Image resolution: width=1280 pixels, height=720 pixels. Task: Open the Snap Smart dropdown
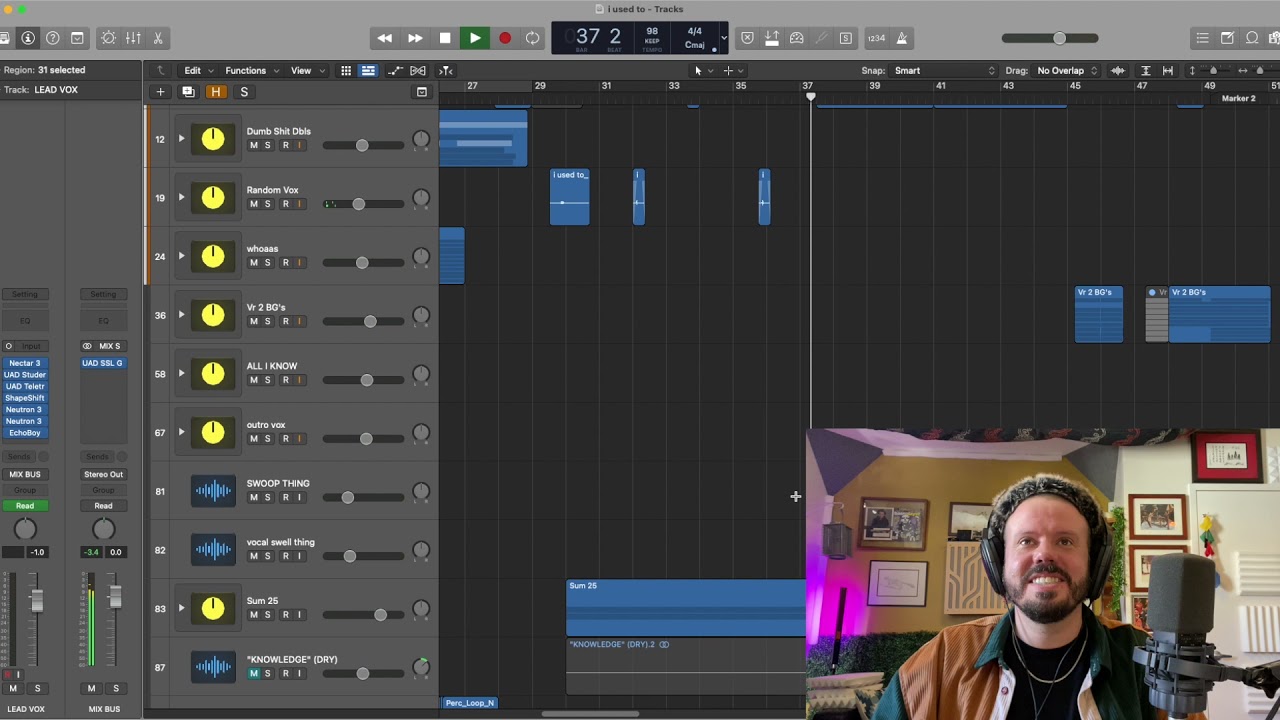[945, 70]
